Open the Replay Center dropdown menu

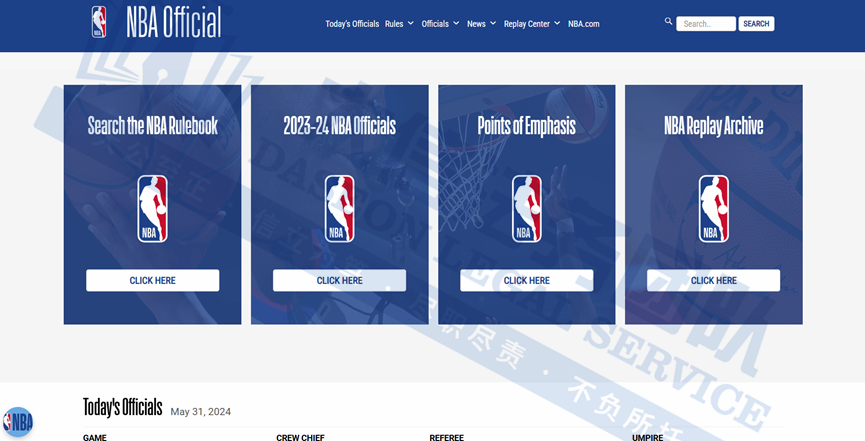click(x=532, y=24)
